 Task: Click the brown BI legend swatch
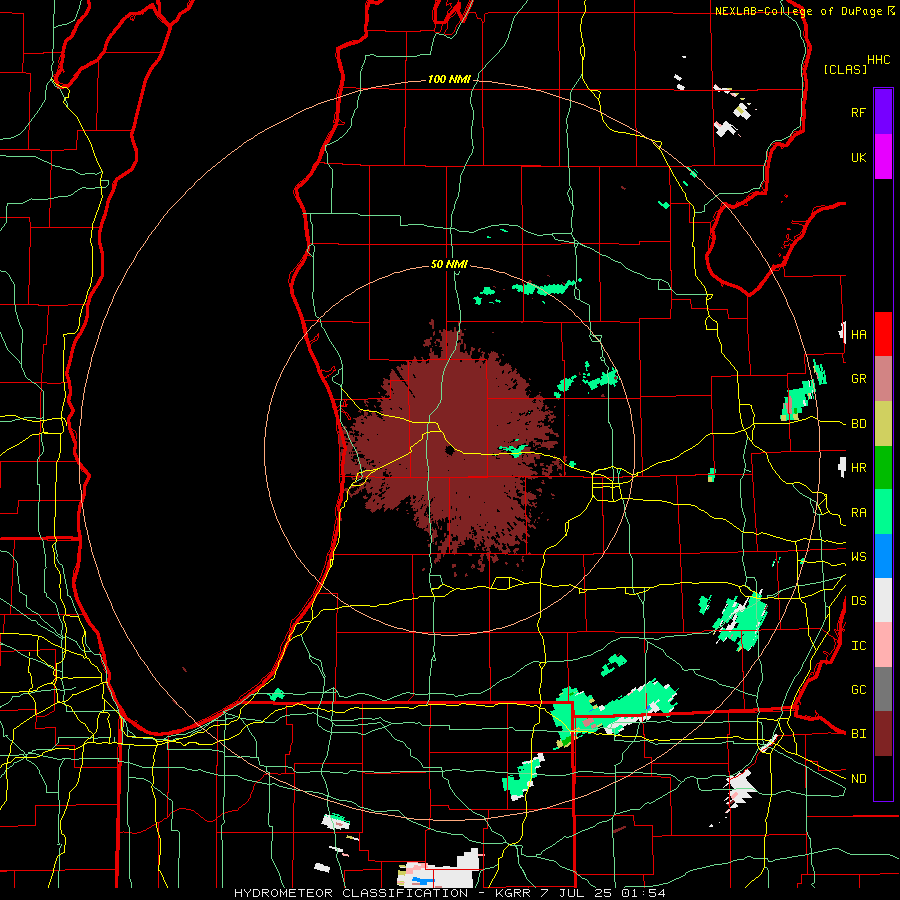(x=883, y=734)
